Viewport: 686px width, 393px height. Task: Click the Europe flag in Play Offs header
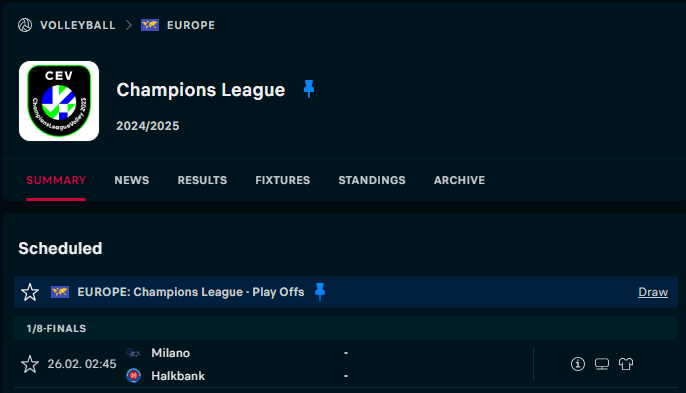(x=60, y=292)
